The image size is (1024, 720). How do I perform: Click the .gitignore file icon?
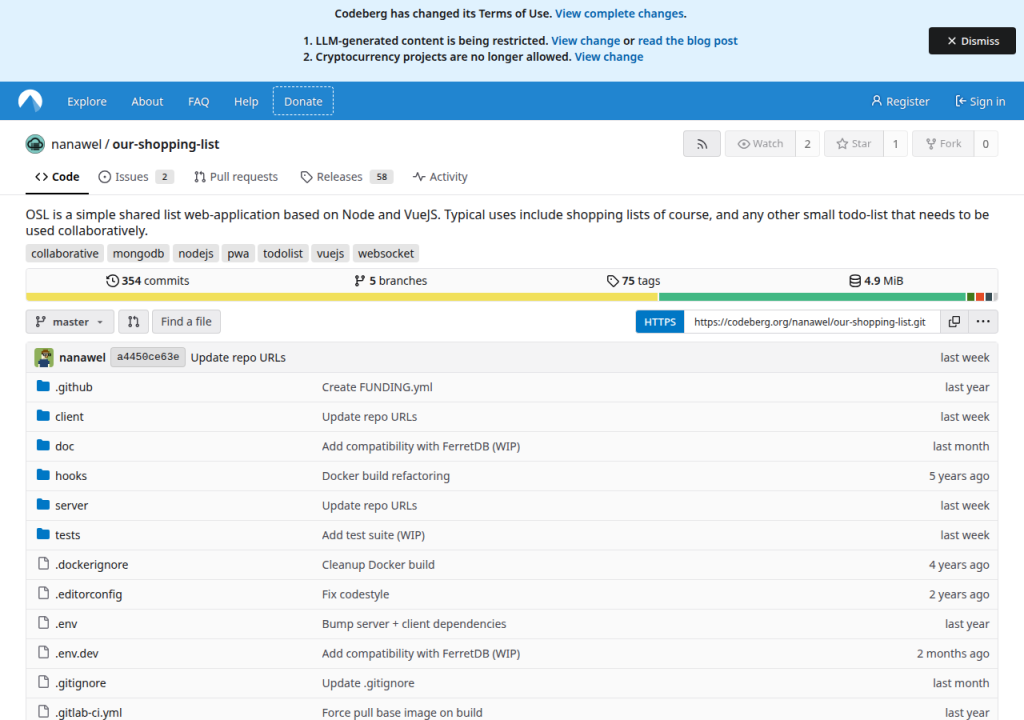pyautogui.click(x=43, y=682)
